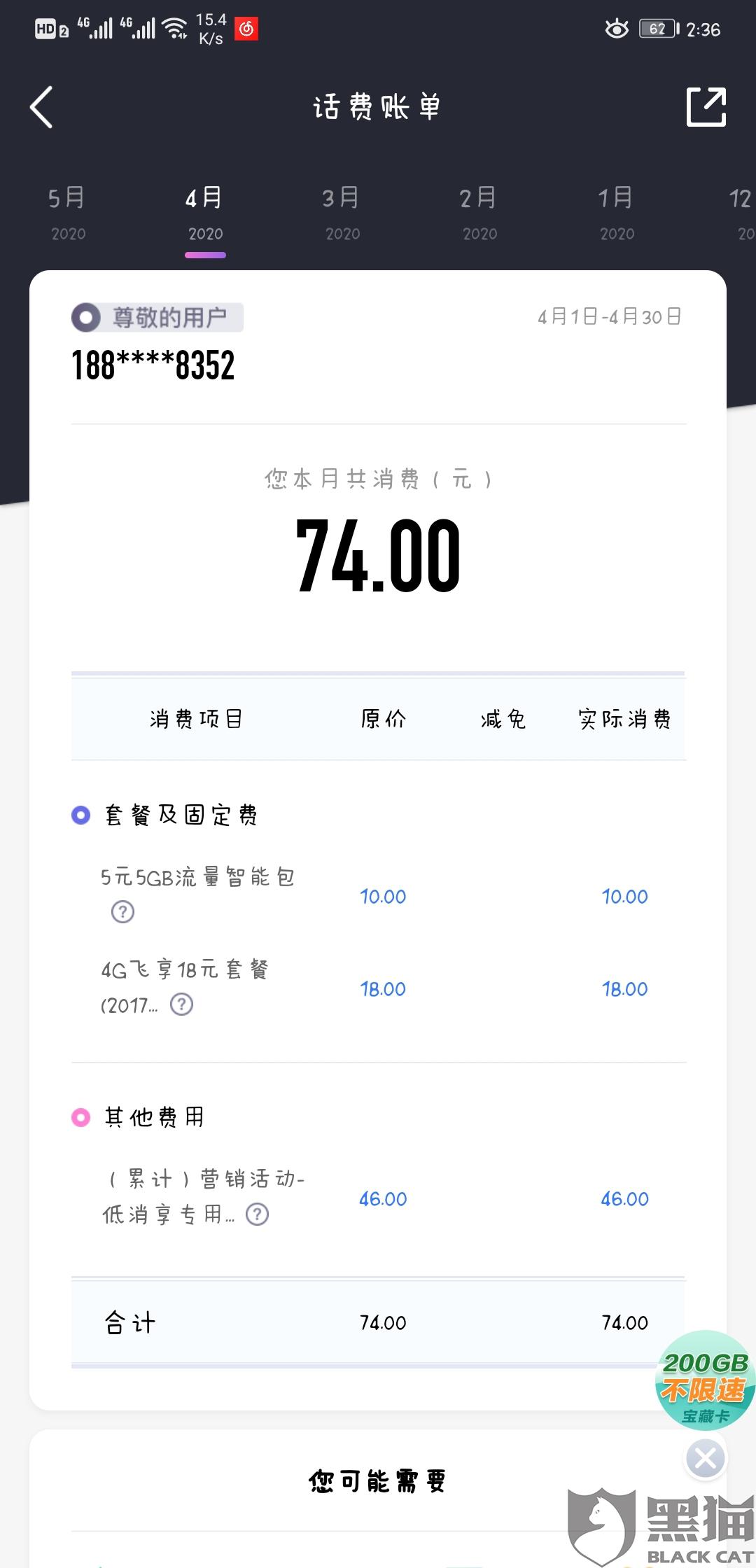The width and height of the screenshot is (756, 1568).
Task: Tap help icon beside 4G飞享18元套餐
Action: pyautogui.click(x=182, y=1004)
